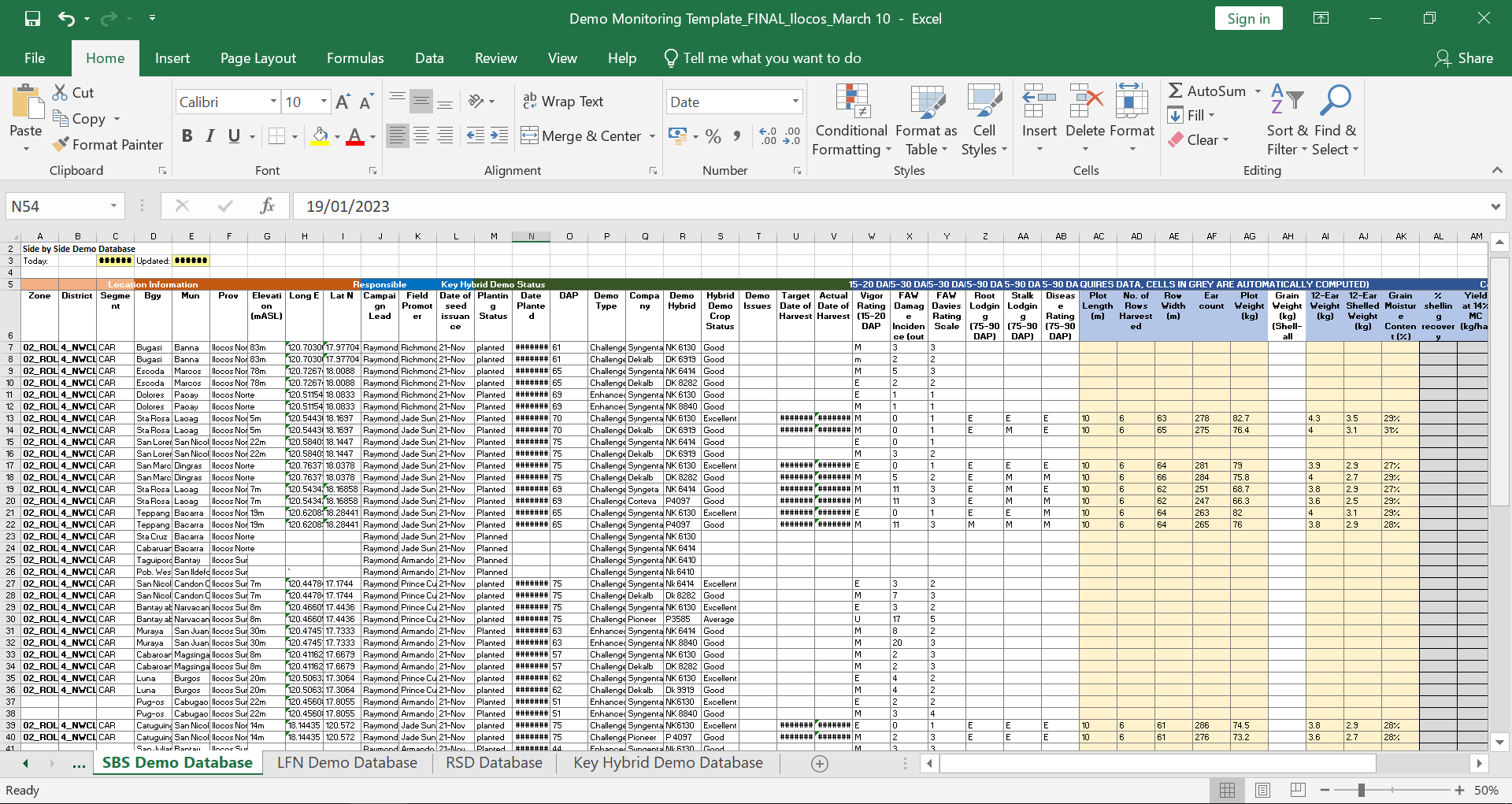Apply red font color
This screenshot has width=1512, height=804.
click(355, 136)
